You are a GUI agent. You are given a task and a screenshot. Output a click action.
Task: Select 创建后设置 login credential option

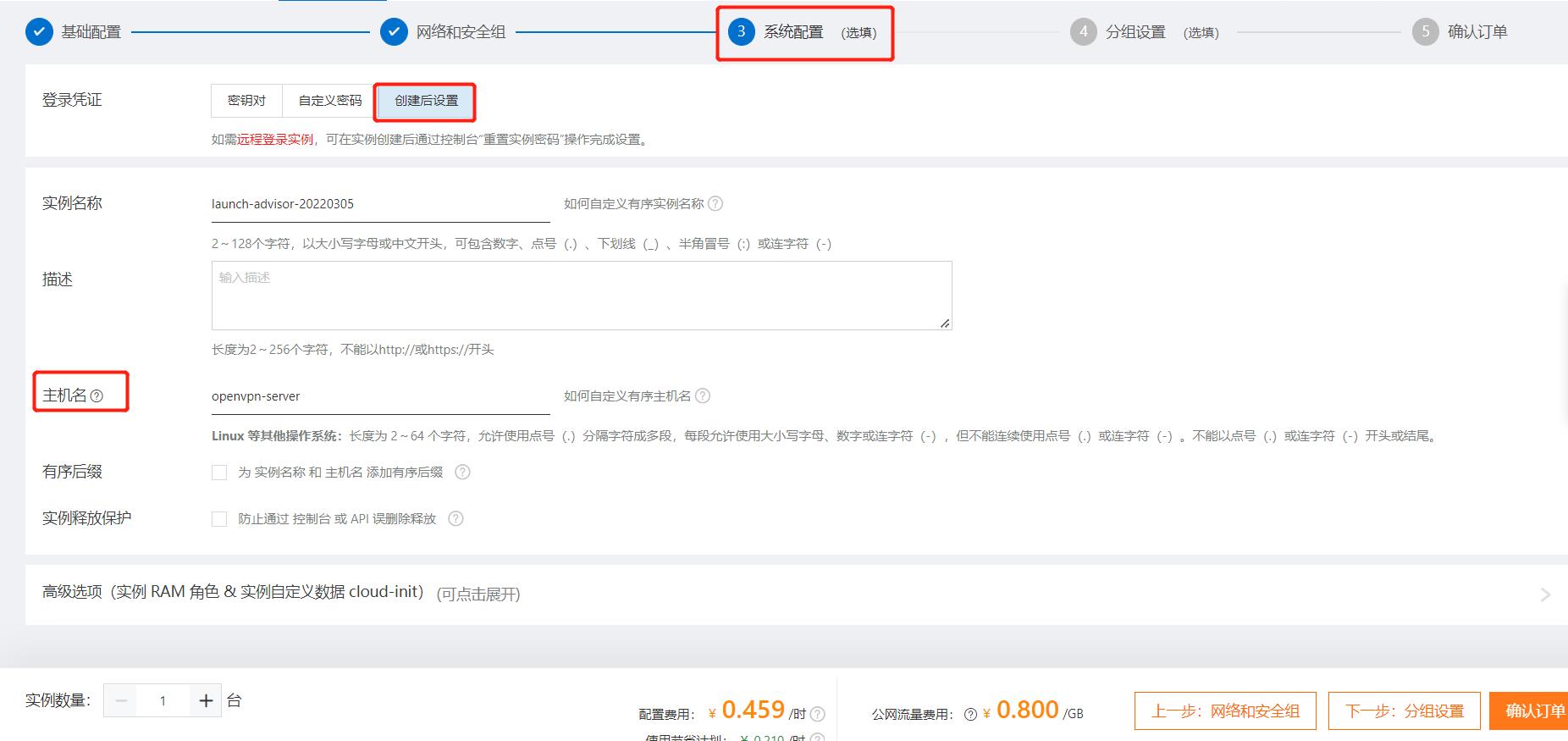pyautogui.click(x=426, y=101)
